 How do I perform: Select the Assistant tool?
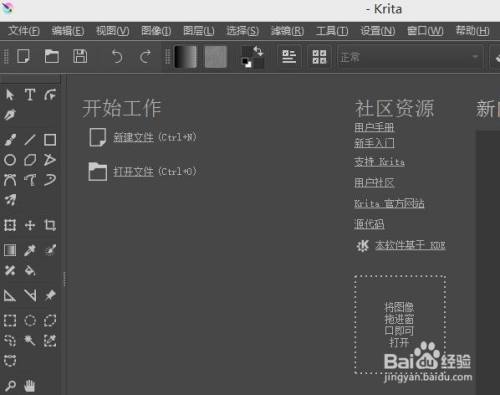tap(10, 295)
